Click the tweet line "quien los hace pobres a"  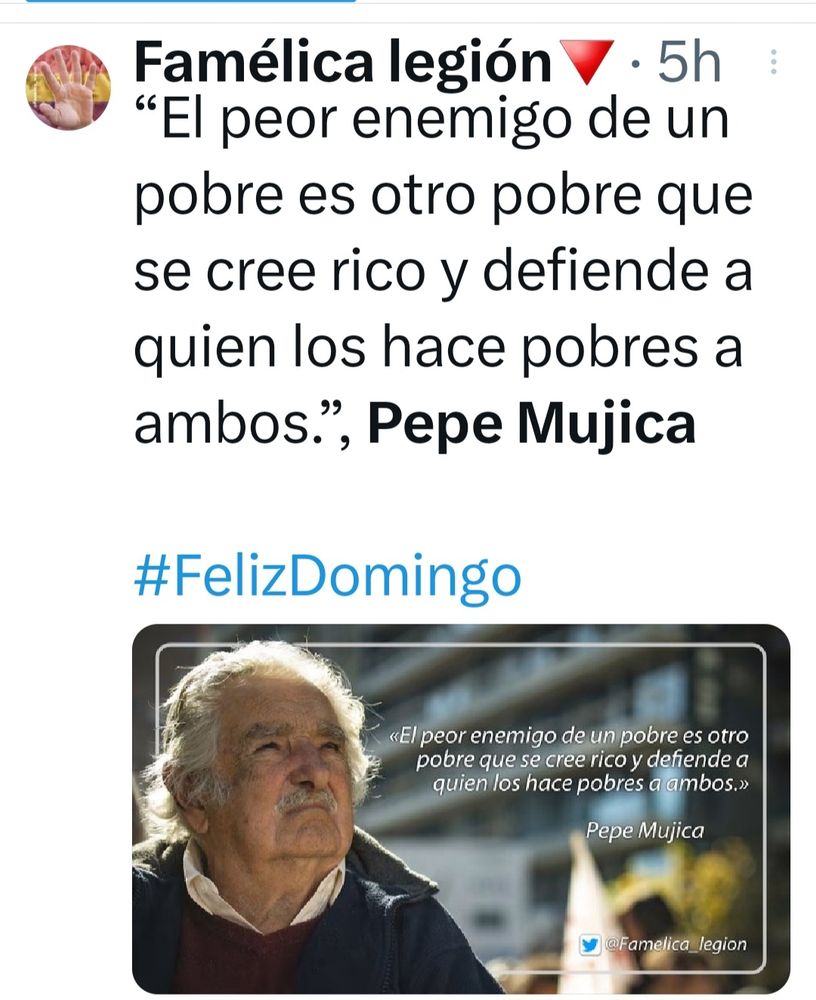pos(439,349)
